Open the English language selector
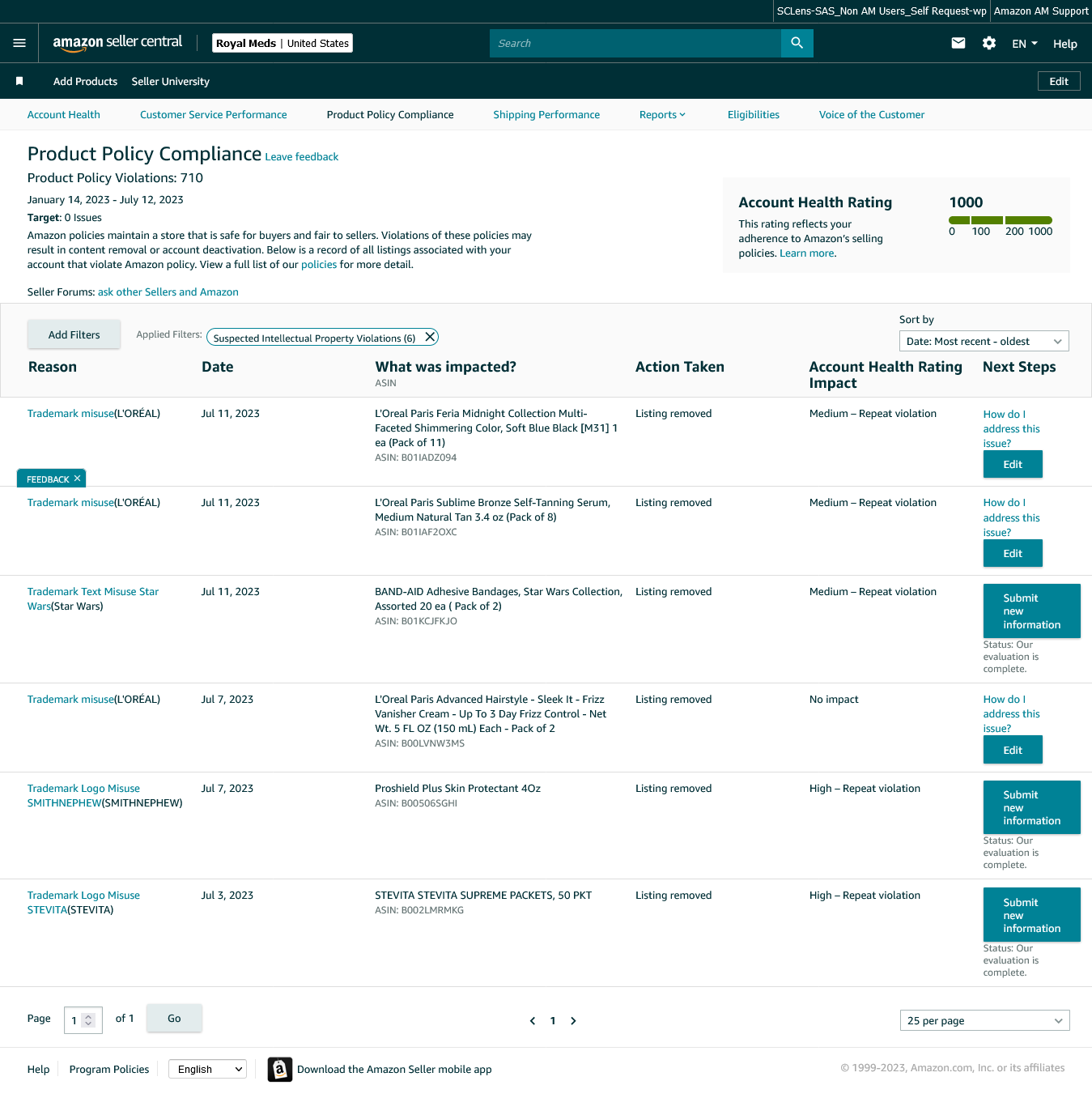 point(208,1069)
